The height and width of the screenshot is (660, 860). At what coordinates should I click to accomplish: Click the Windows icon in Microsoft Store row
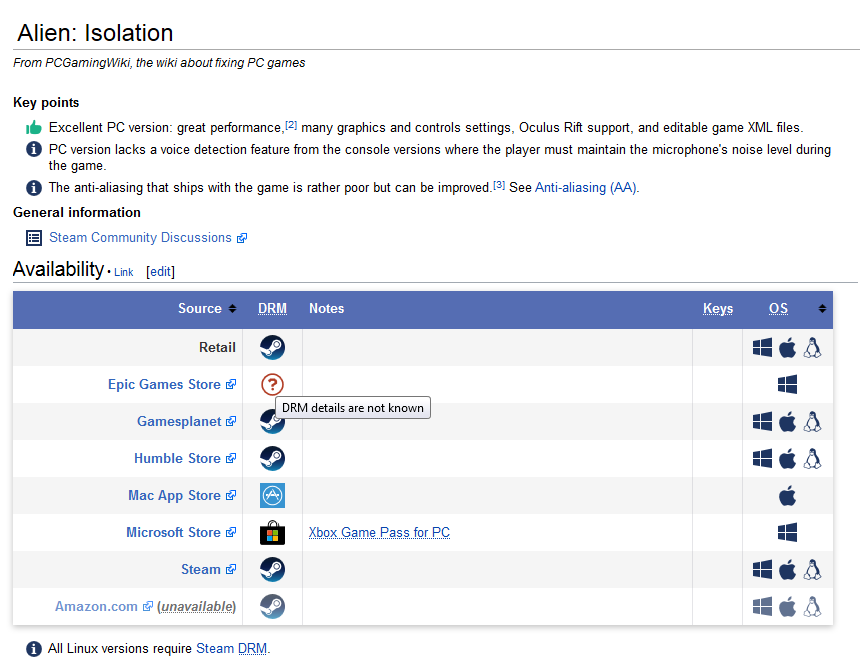click(788, 533)
